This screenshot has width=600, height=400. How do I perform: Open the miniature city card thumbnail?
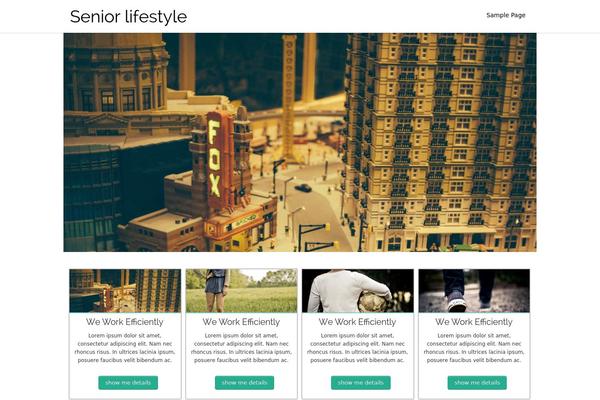[125, 291]
